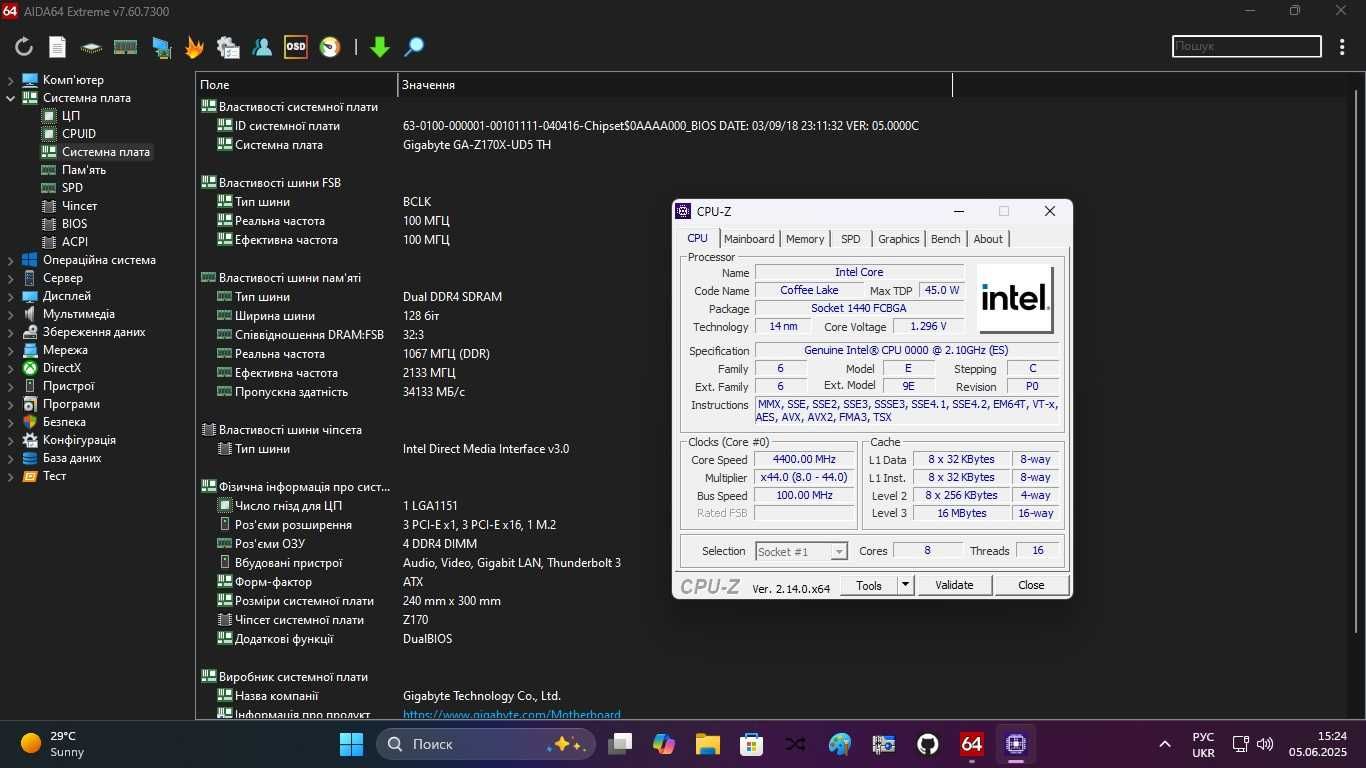Open the CPU chip toolbar icon
1366x768 pixels.
click(x=91, y=46)
